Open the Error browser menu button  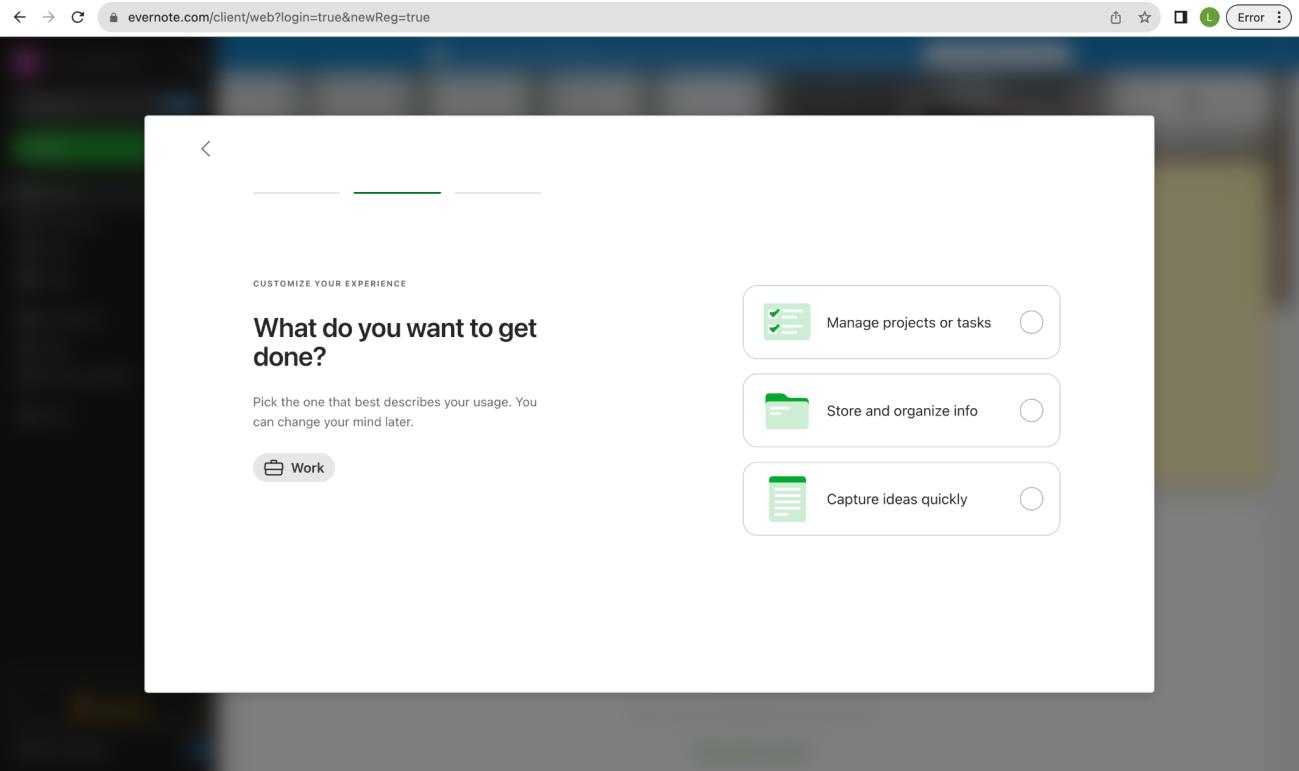pyautogui.click(x=1260, y=17)
